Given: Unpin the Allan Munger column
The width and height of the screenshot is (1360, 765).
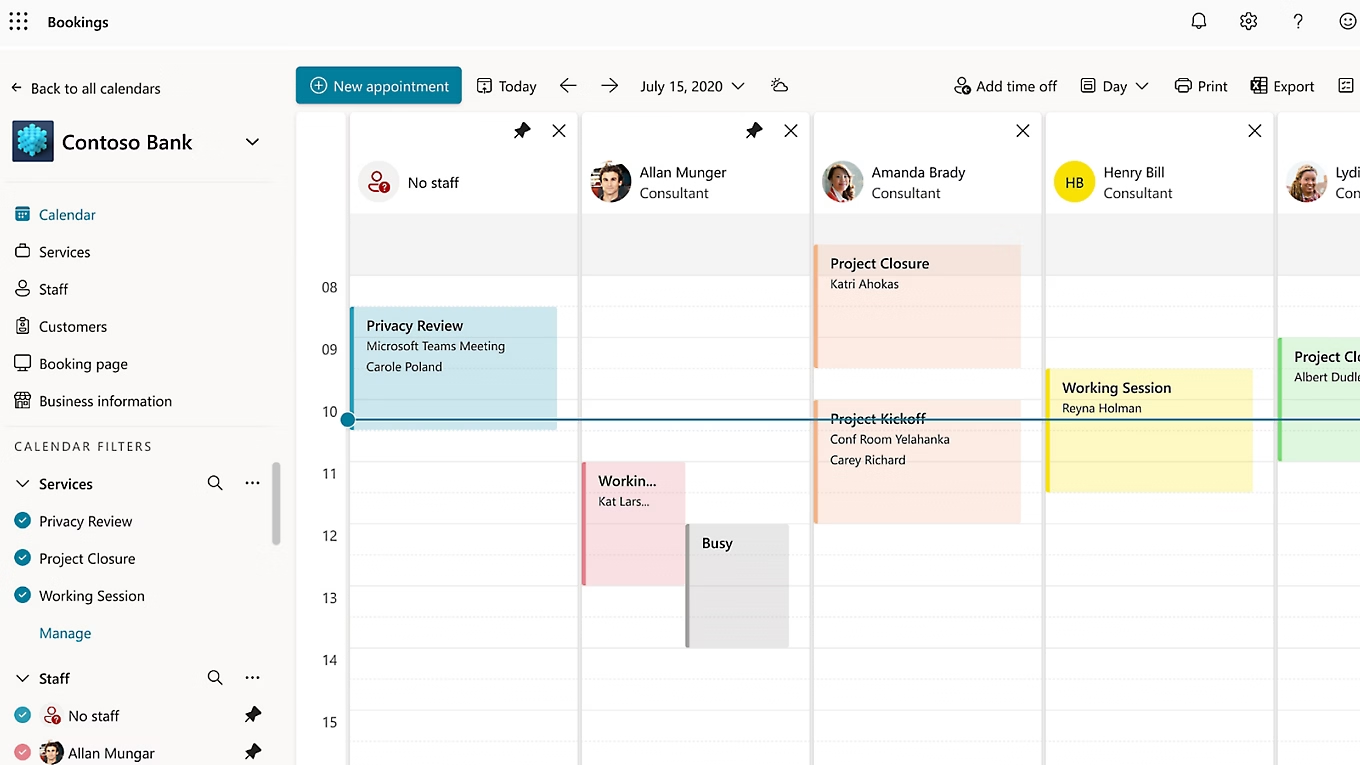Looking at the screenshot, I should click(x=754, y=130).
